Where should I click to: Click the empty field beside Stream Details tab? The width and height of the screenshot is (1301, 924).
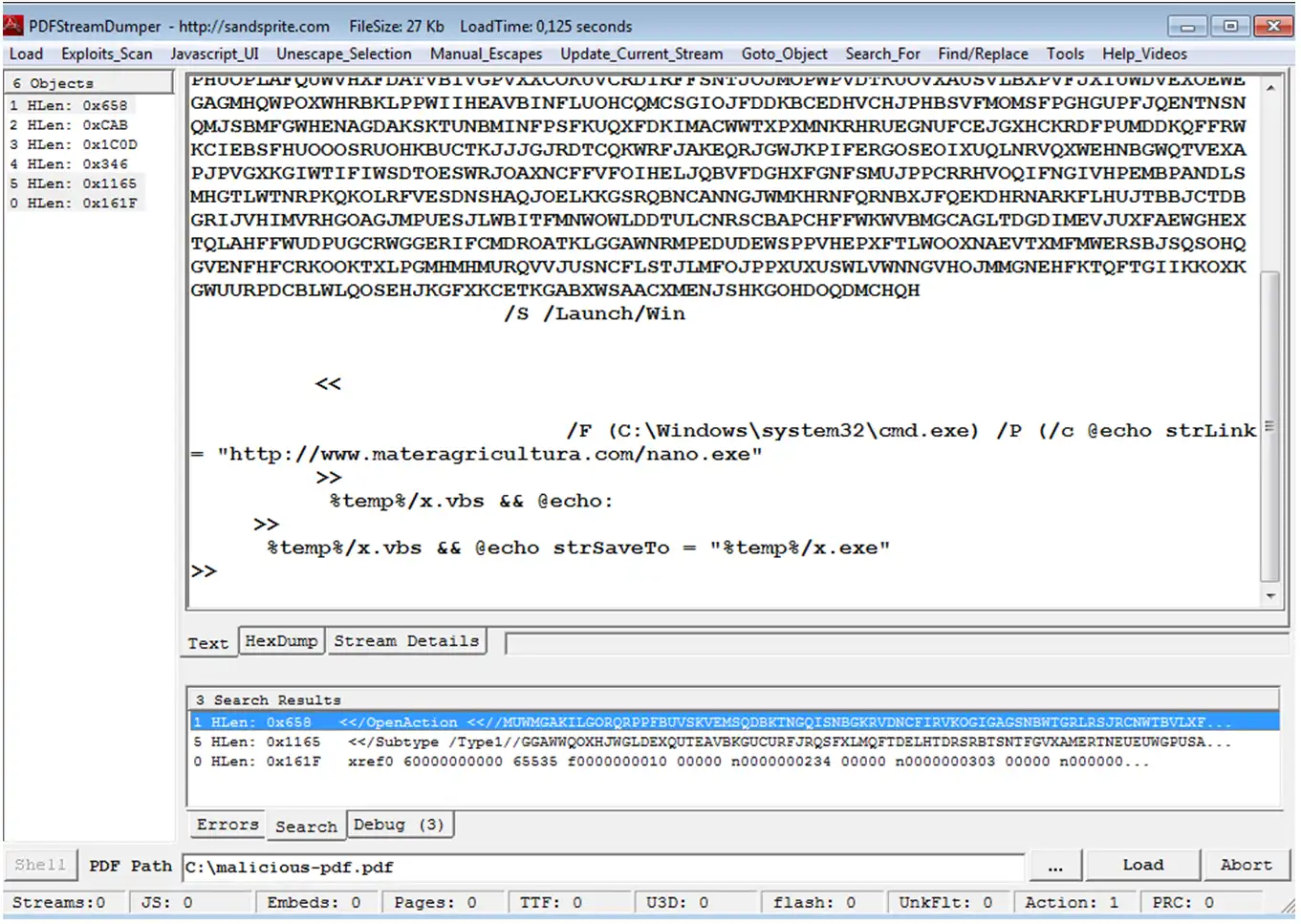[897, 643]
